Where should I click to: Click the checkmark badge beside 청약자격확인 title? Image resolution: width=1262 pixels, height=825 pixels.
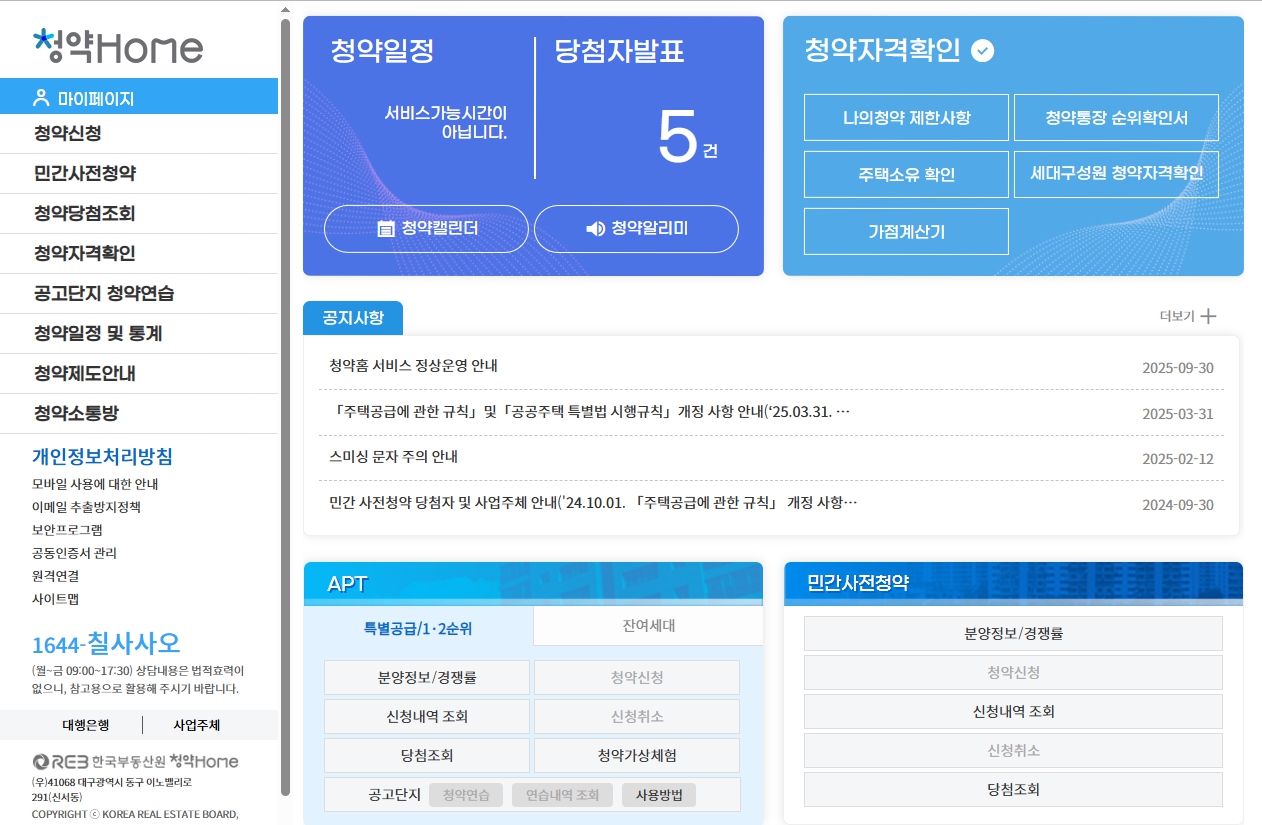pos(983,51)
